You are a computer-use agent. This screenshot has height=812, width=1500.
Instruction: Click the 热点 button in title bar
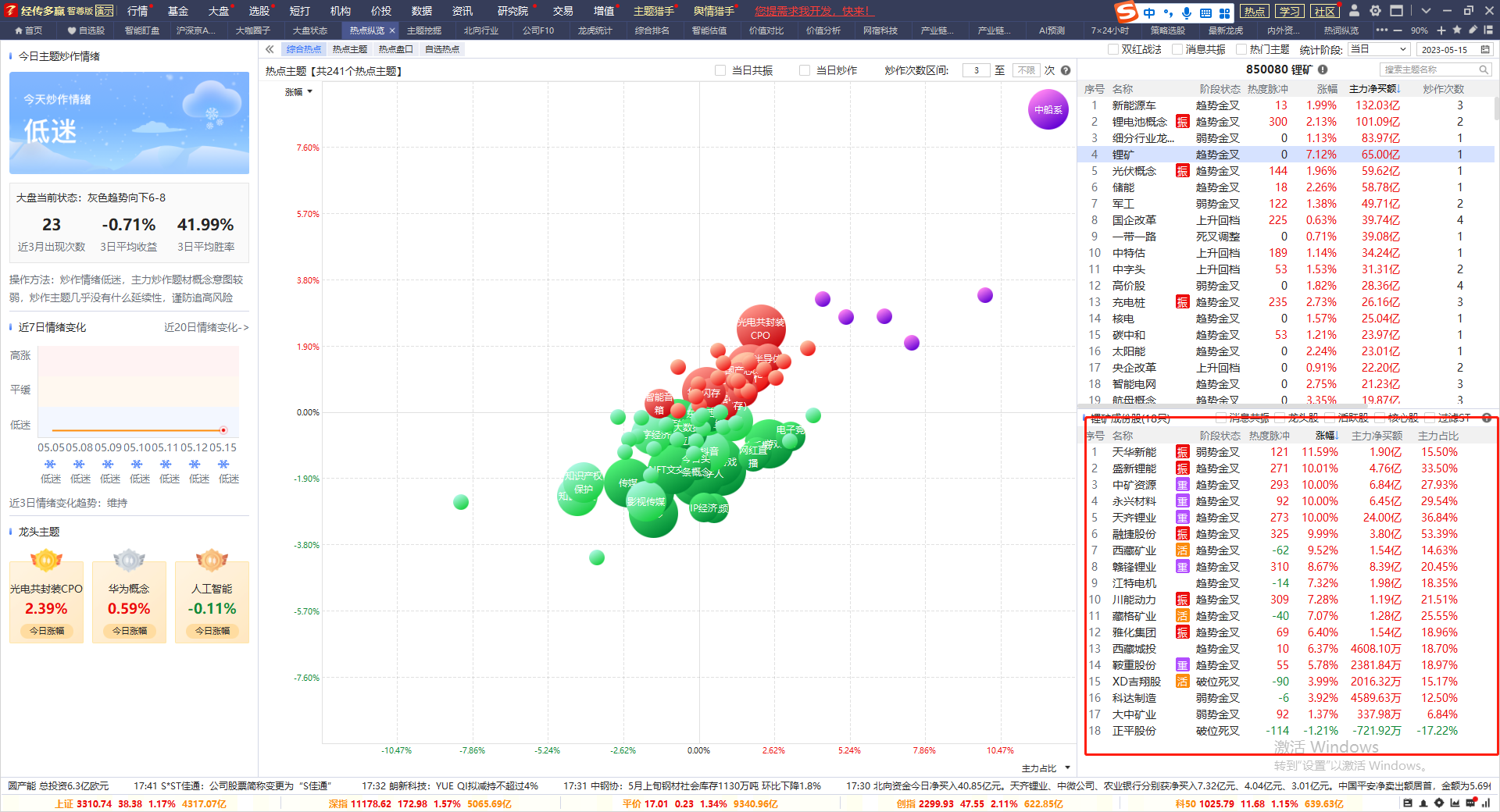tap(1255, 11)
